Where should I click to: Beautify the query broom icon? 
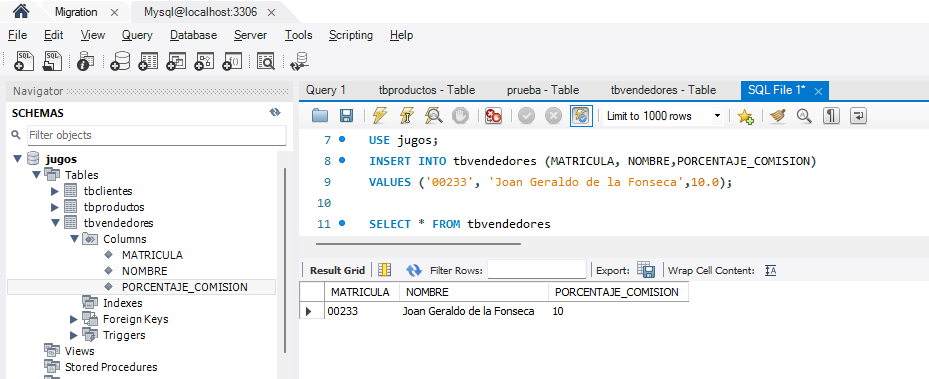(777, 115)
